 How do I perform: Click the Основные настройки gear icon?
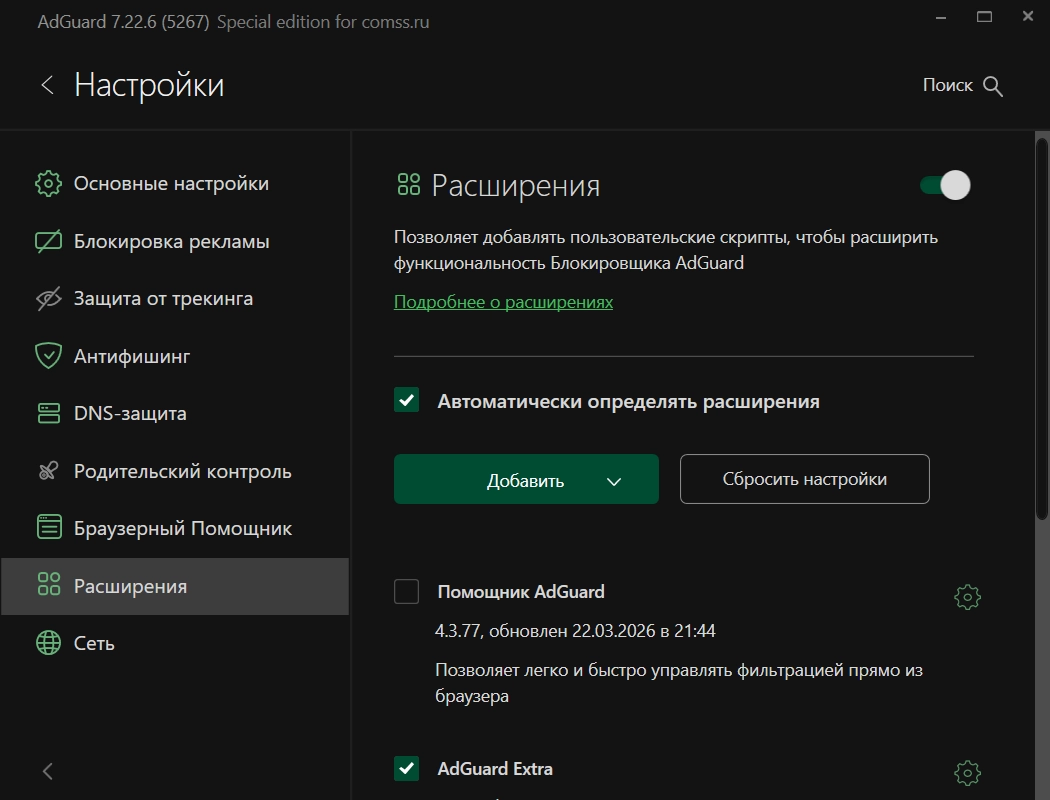48,184
